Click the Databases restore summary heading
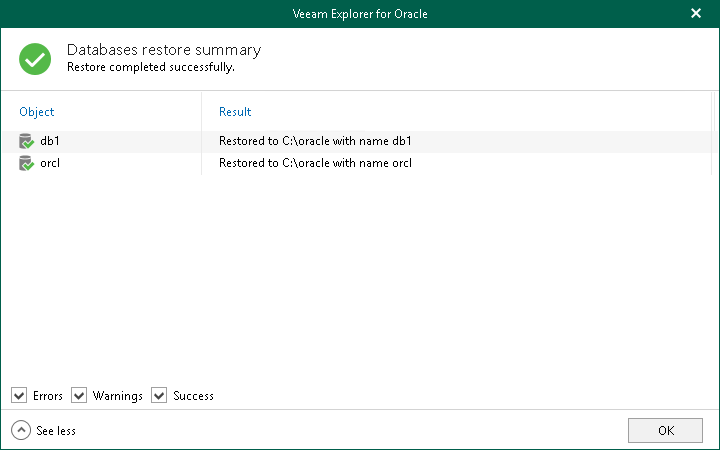 pos(163,50)
